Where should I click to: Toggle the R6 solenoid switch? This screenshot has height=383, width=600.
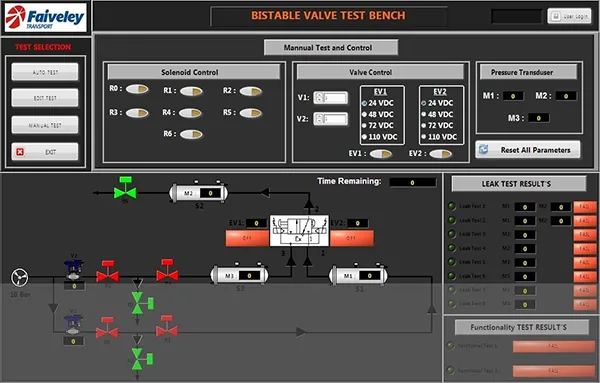pyautogui.click(x=191, y=134)
